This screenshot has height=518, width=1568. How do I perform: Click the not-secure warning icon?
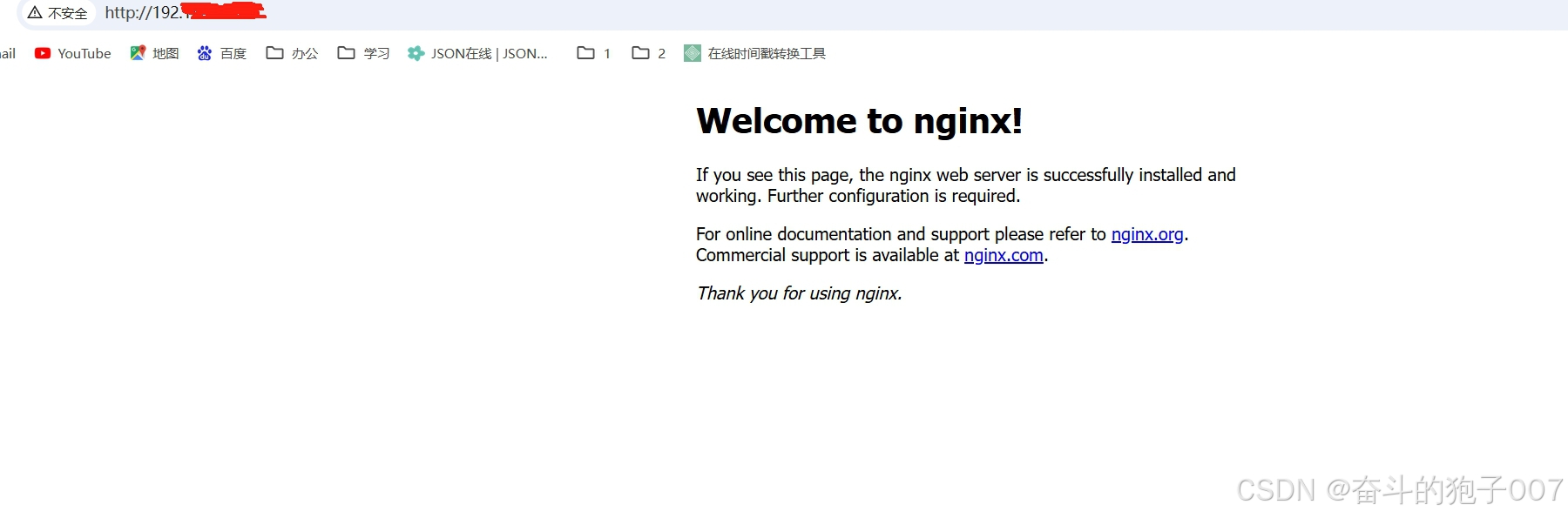pyautogui.click(x=35, y=13)
